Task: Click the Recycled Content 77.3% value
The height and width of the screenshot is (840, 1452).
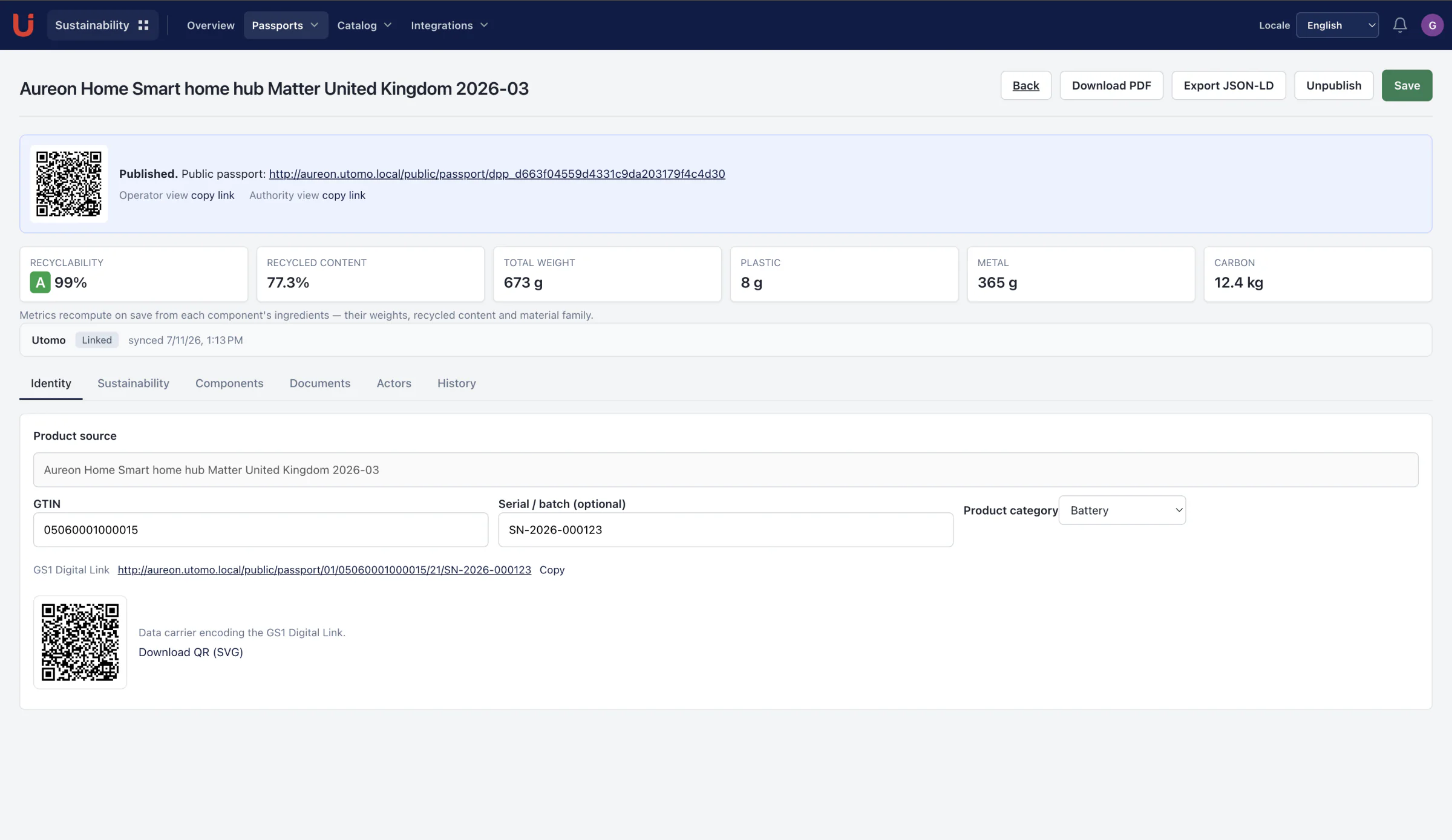Action: (288, 282)
